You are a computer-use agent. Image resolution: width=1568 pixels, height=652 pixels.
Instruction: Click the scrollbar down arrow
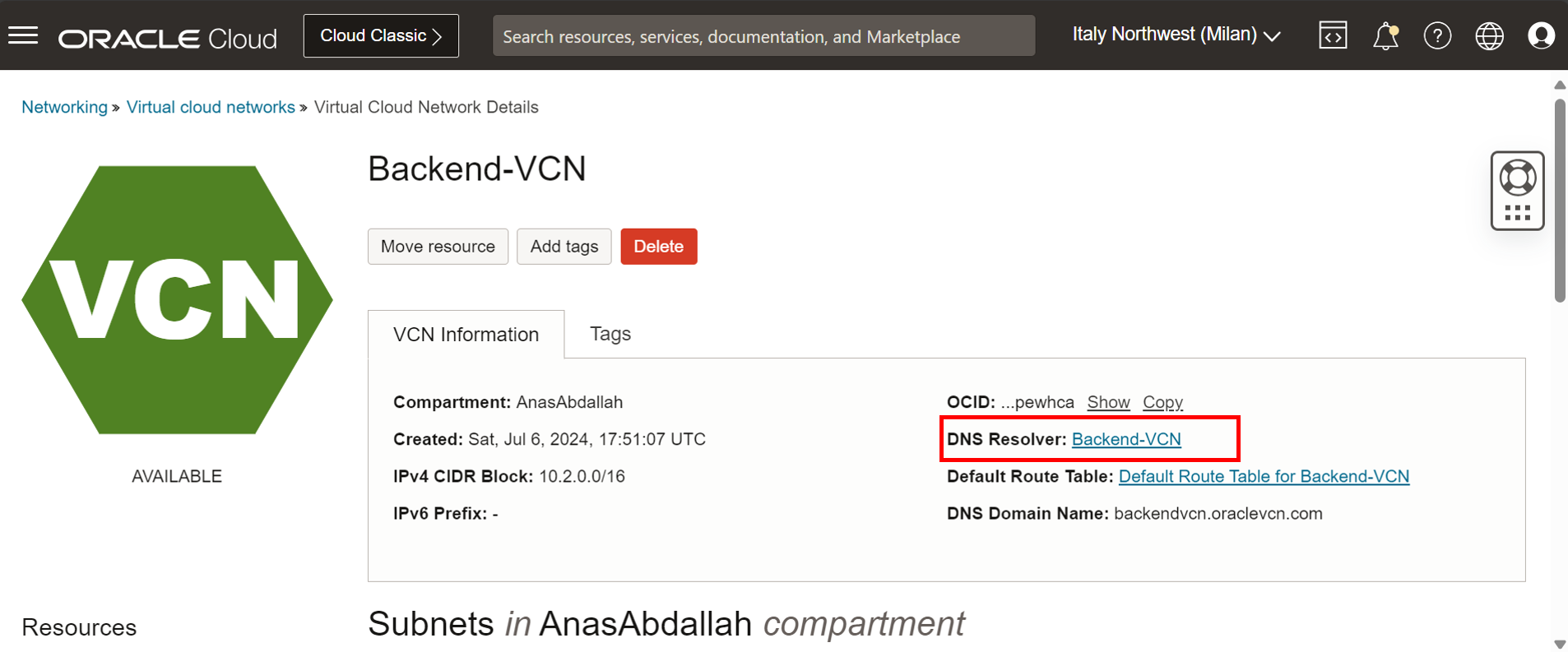click(1560, 644)
